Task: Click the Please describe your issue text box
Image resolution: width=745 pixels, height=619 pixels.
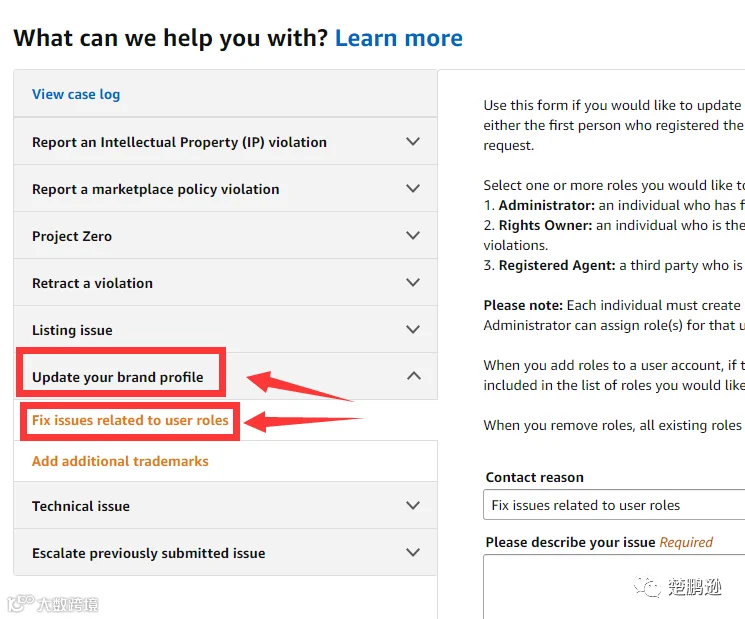Action: tap(614, 587)
